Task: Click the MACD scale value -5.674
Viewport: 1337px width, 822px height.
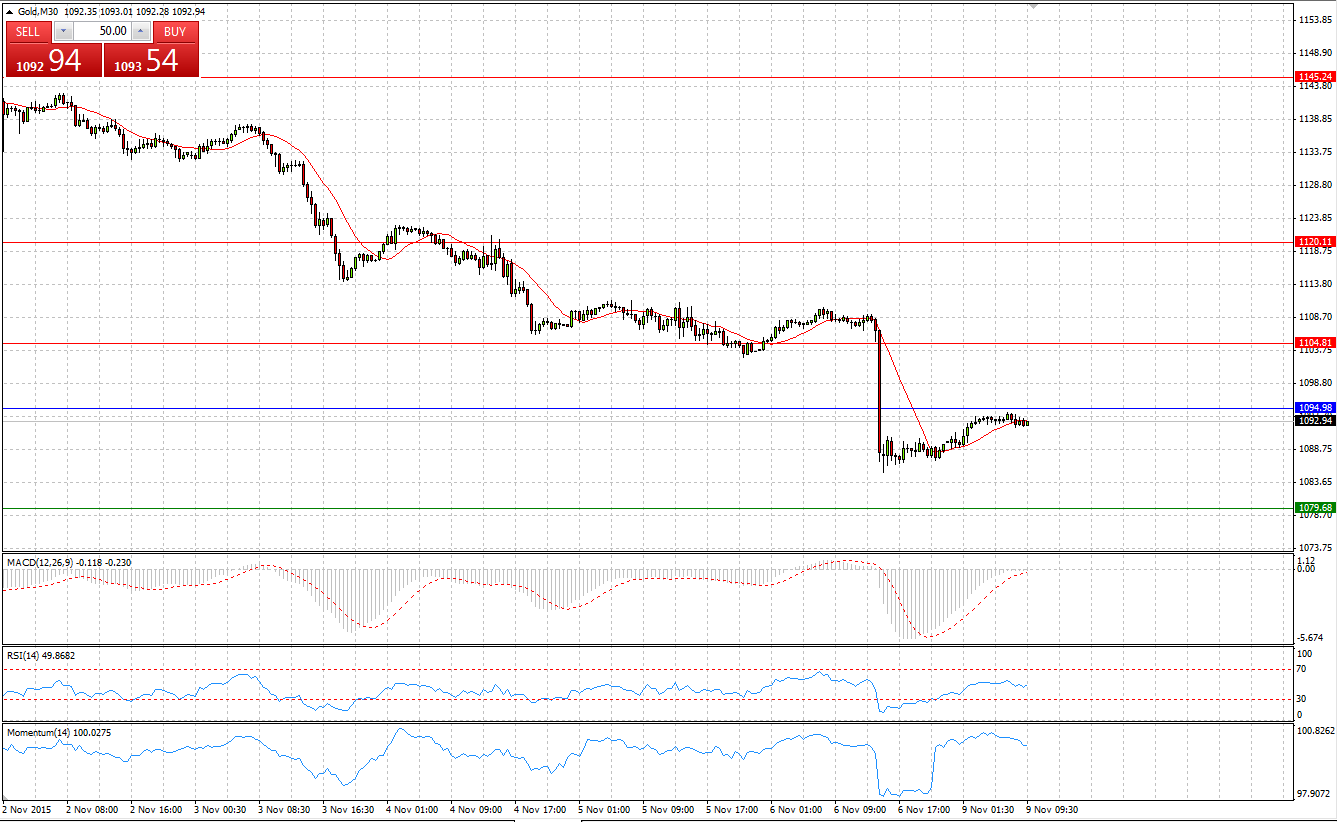Action: pyautogui.click(x=1311, y=638)
